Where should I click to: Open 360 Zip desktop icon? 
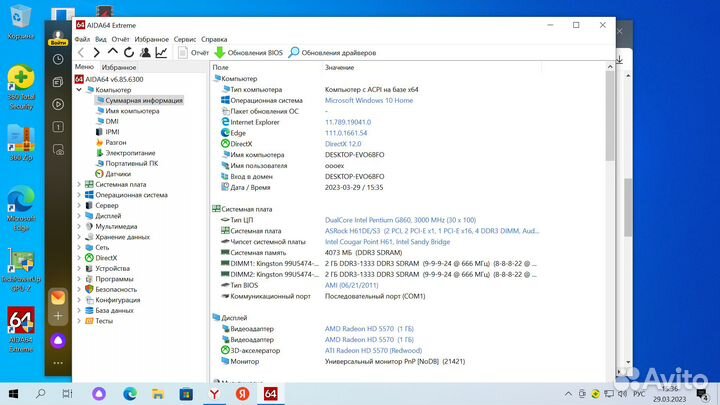point(21,143)
